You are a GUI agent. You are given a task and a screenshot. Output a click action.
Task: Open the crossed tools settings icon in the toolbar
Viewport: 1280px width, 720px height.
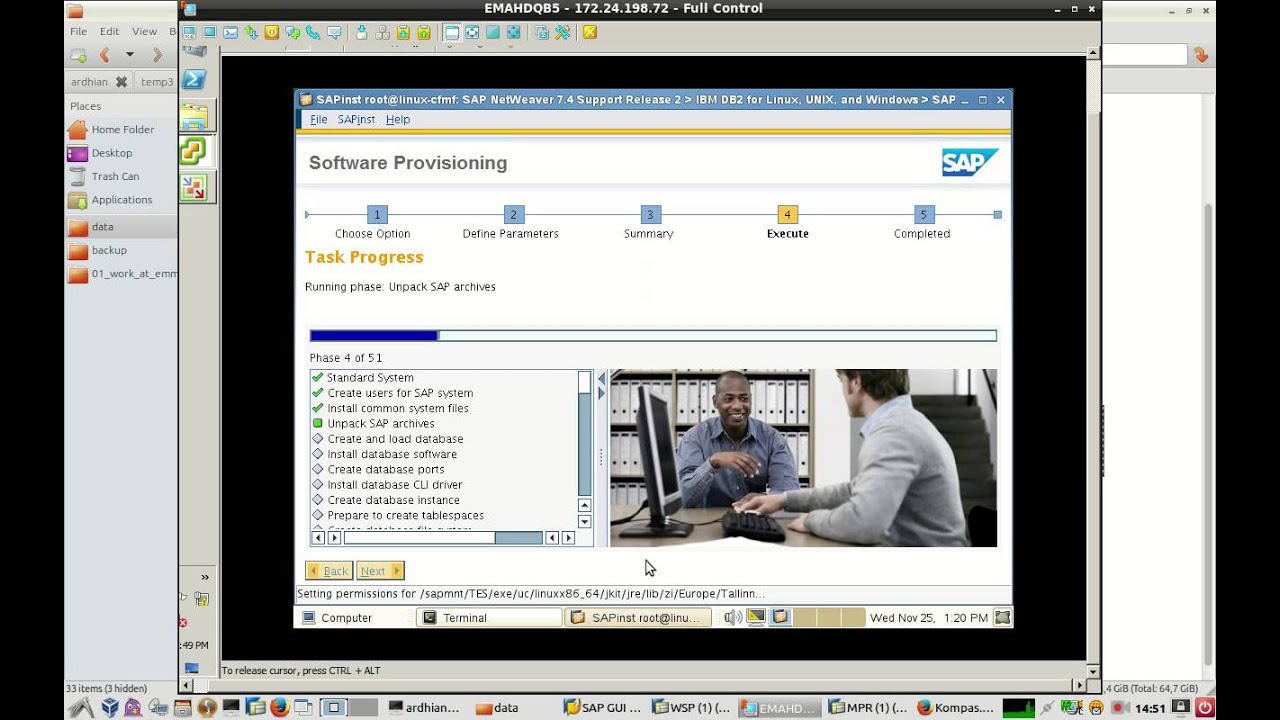point(562,32)
